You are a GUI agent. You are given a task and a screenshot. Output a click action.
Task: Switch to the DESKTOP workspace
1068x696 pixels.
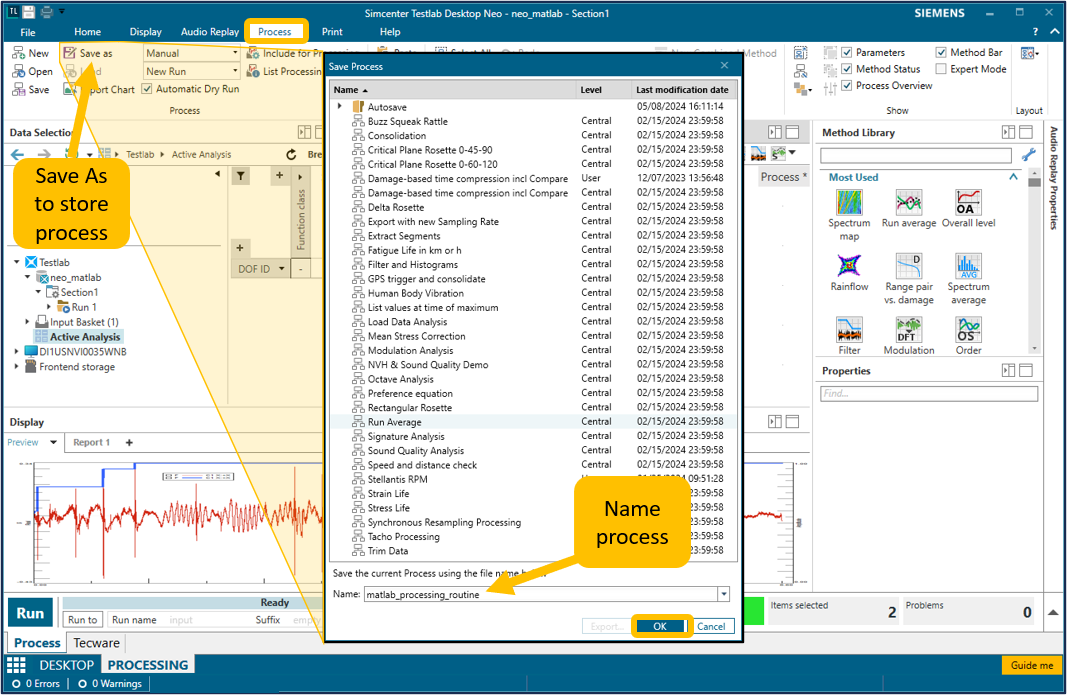pos(66,665)
